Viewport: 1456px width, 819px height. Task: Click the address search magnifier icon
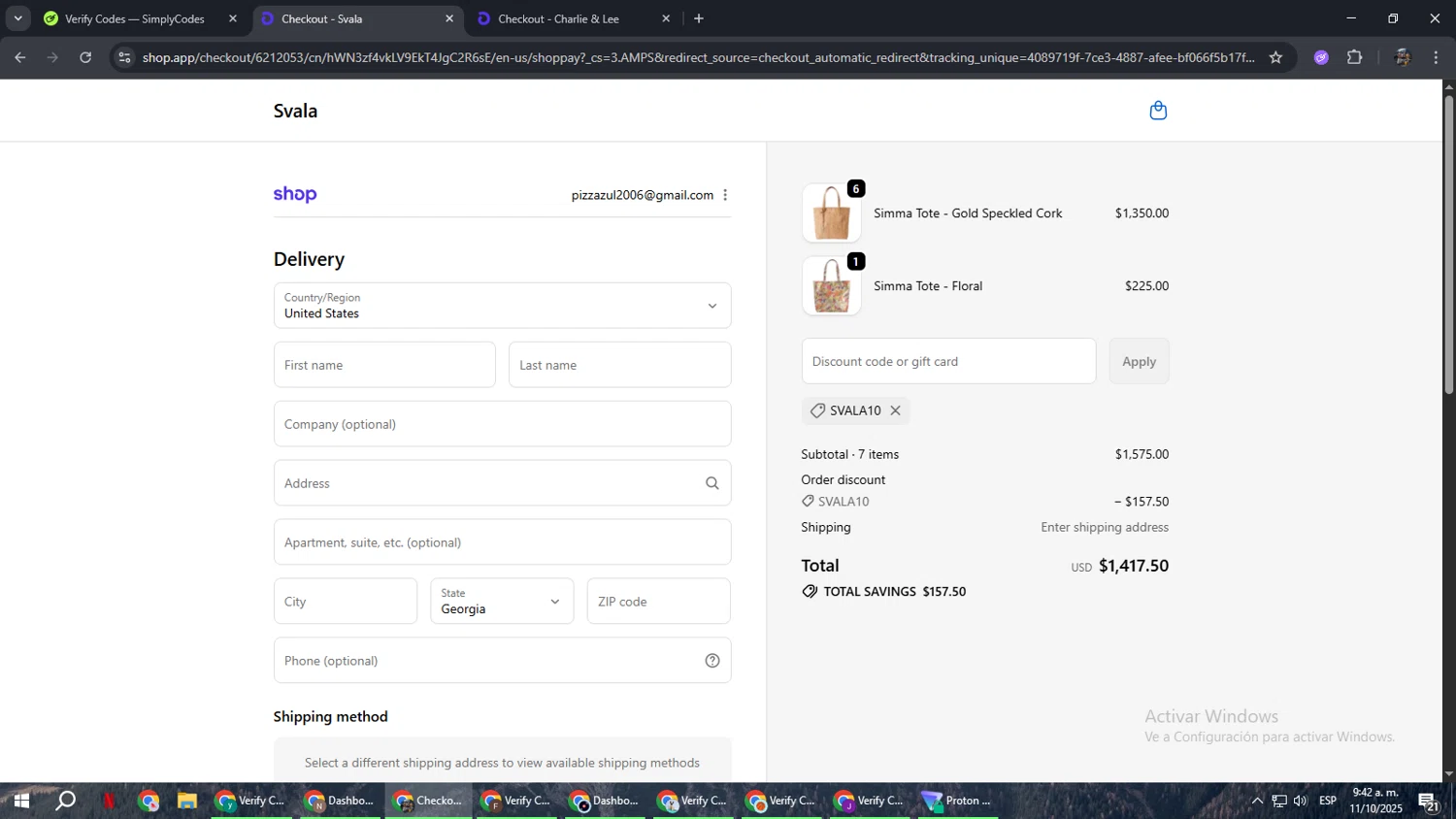coord(711,483)
